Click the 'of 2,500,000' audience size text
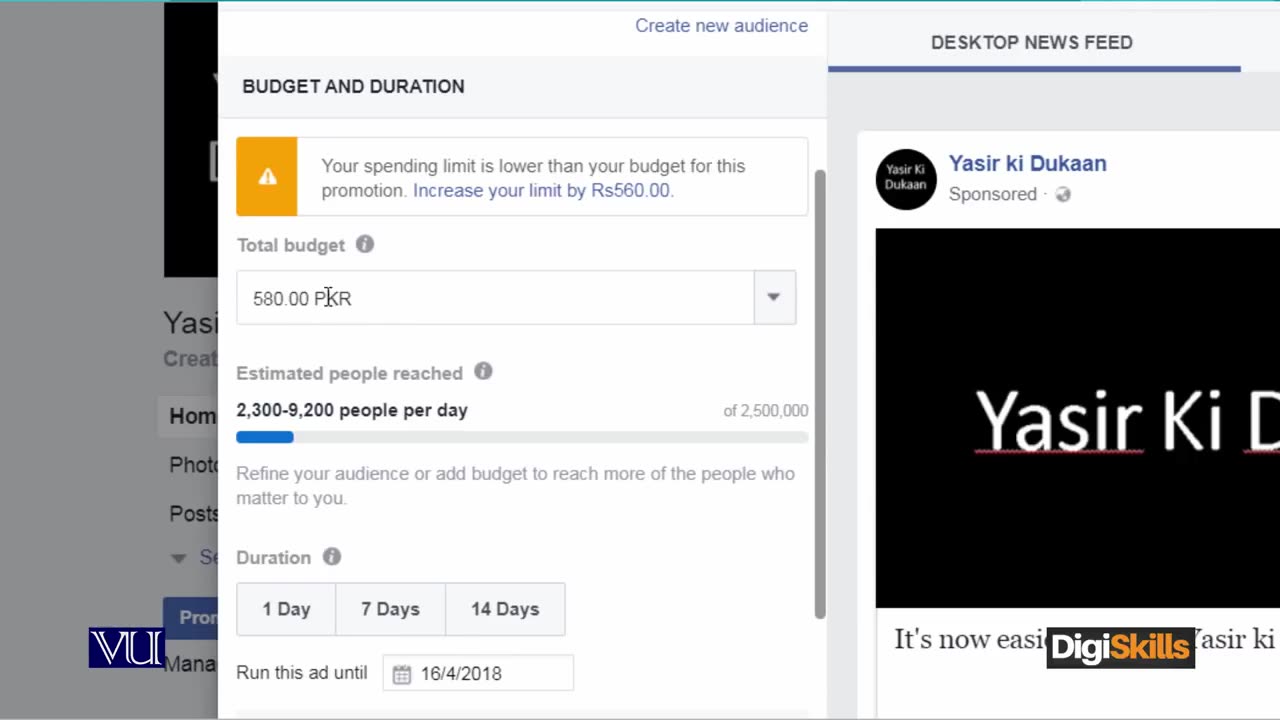The image size is (1280, 720). [766, 411]
